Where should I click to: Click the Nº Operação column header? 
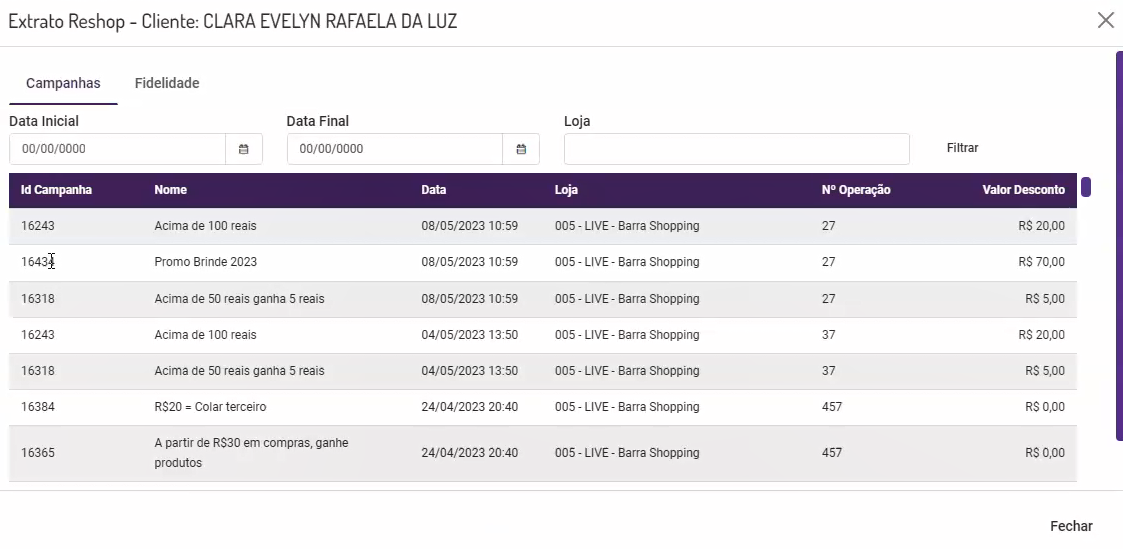coord(855,190)
